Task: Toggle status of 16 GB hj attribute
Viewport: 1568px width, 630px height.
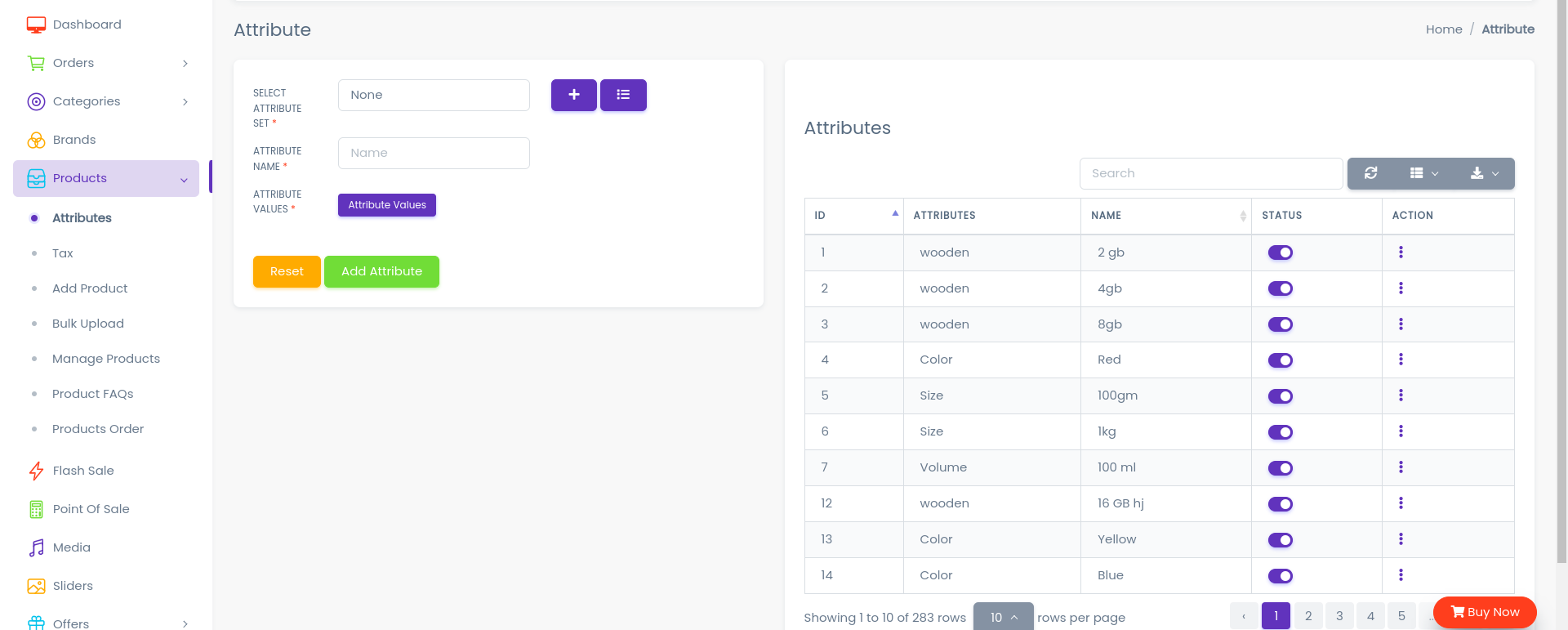Action: [x=1280, y=504]
